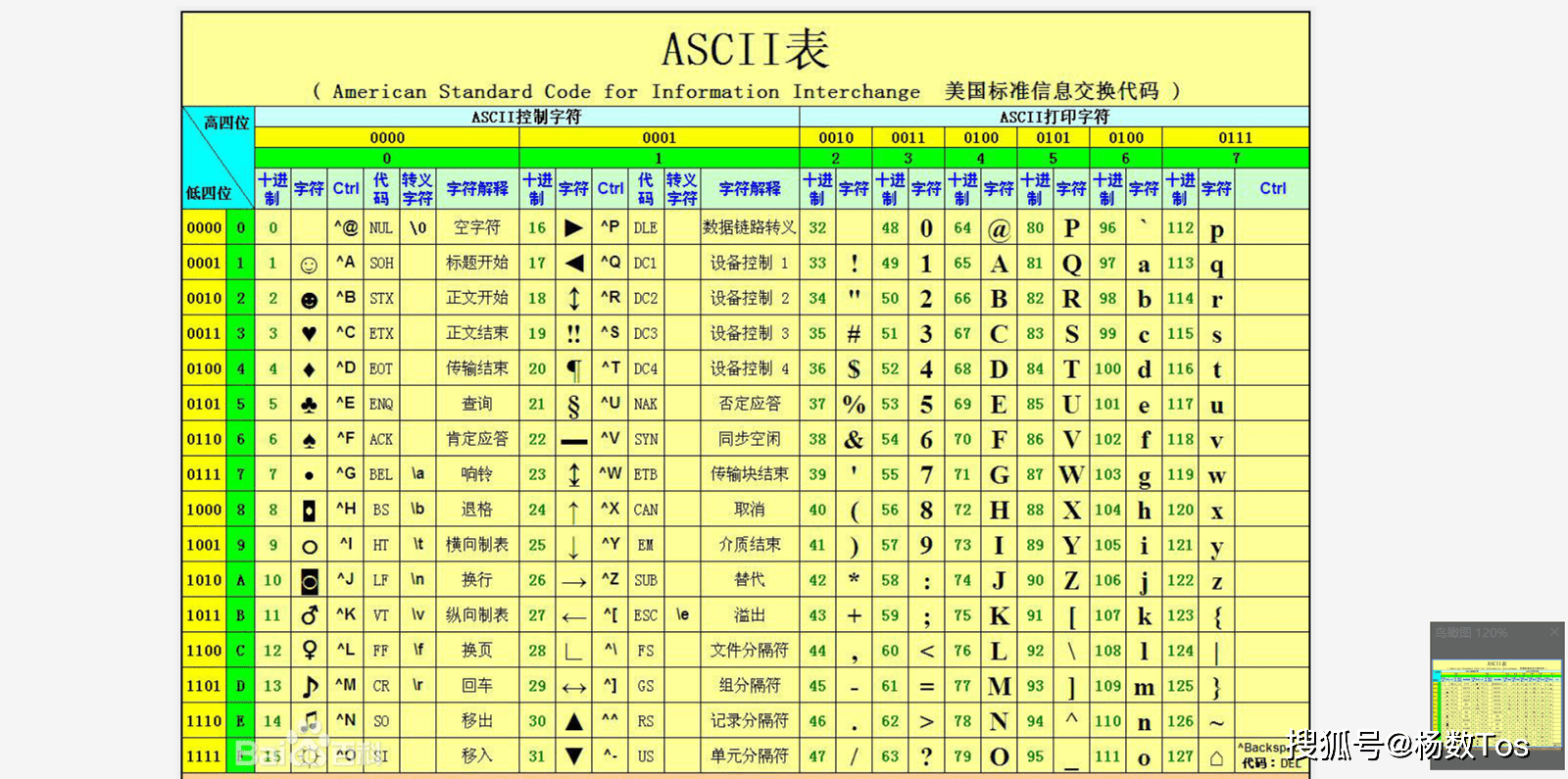Click the diamond symbol in row 4
This screenshot has height=779, width=1568.
(x=309, y=369)
